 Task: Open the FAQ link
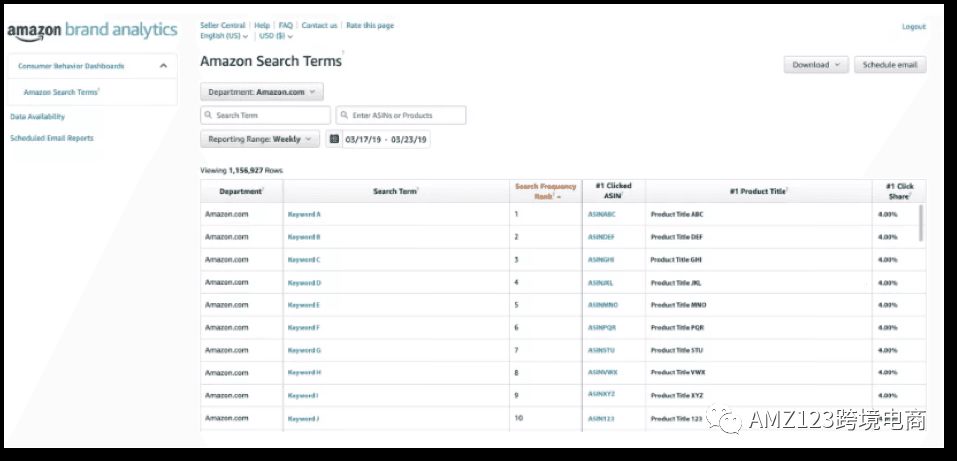pos(286,26)
